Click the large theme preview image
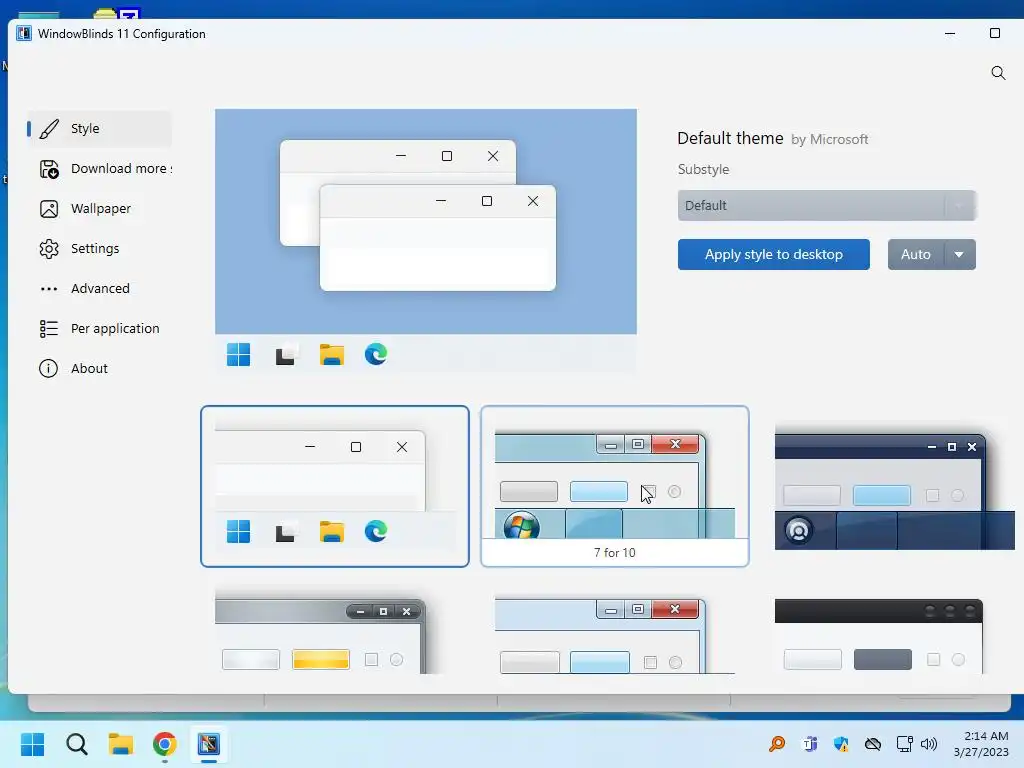The width and height of the screenshot is (1024, 768). [x=426, y=241]
